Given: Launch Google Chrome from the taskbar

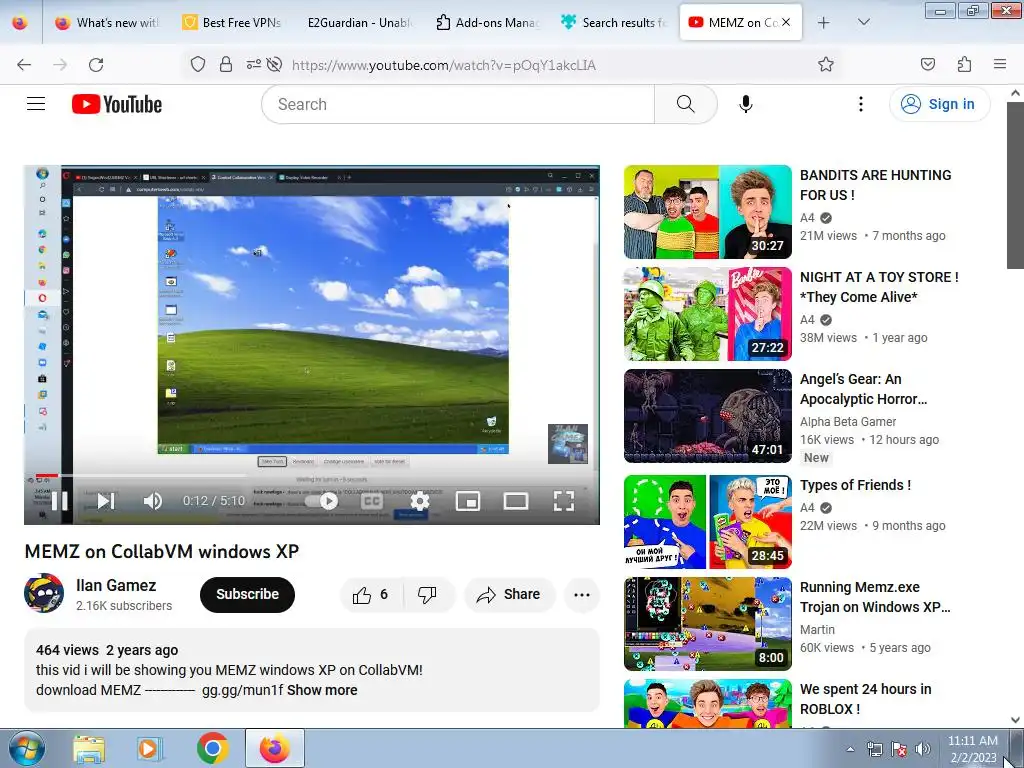Looking at the screenshot, I should tap(212, 748).
